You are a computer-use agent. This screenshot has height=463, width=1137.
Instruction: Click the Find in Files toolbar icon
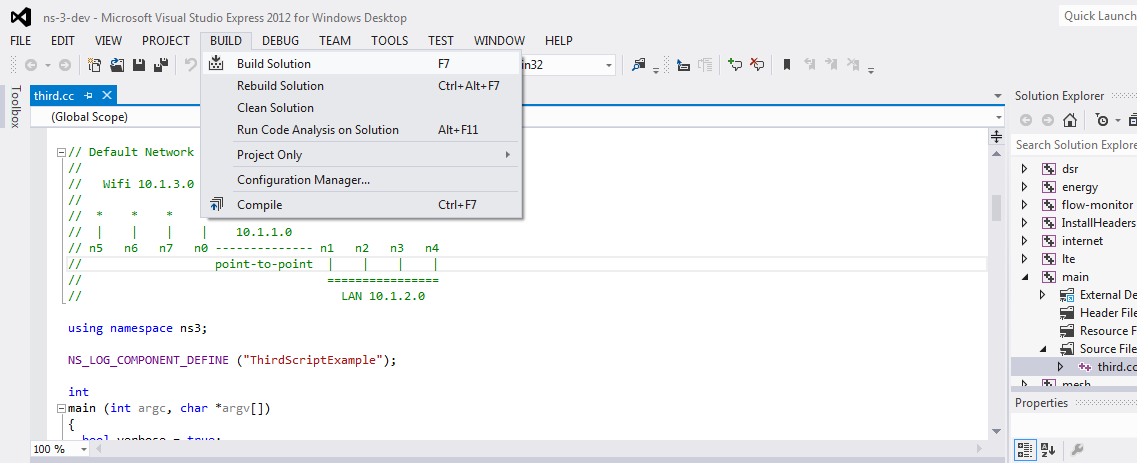click(x=638, y=65)
